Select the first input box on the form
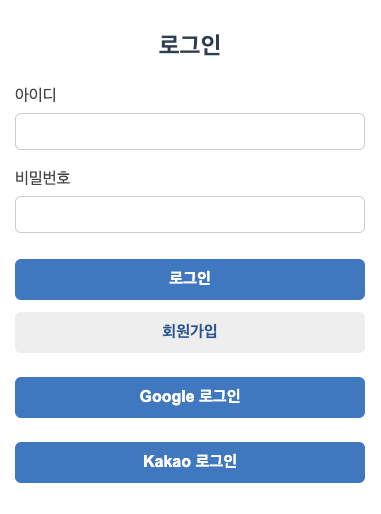The height and width of the screenshot is (514, 381). tap(190, 131)
